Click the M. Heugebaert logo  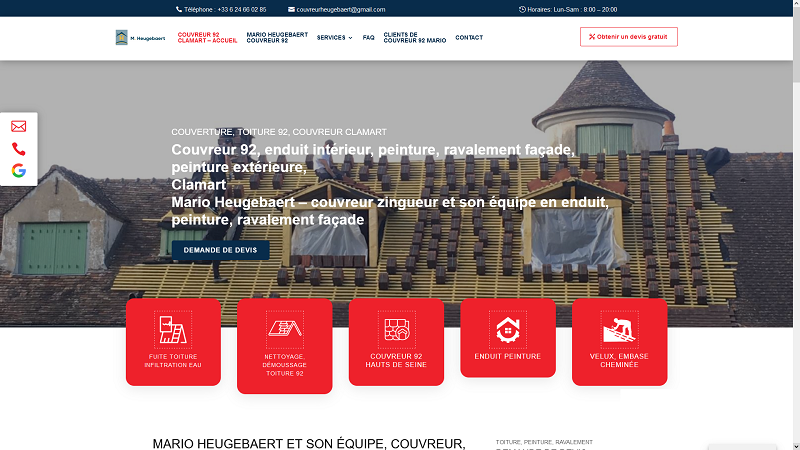click(x=140, y=37)
